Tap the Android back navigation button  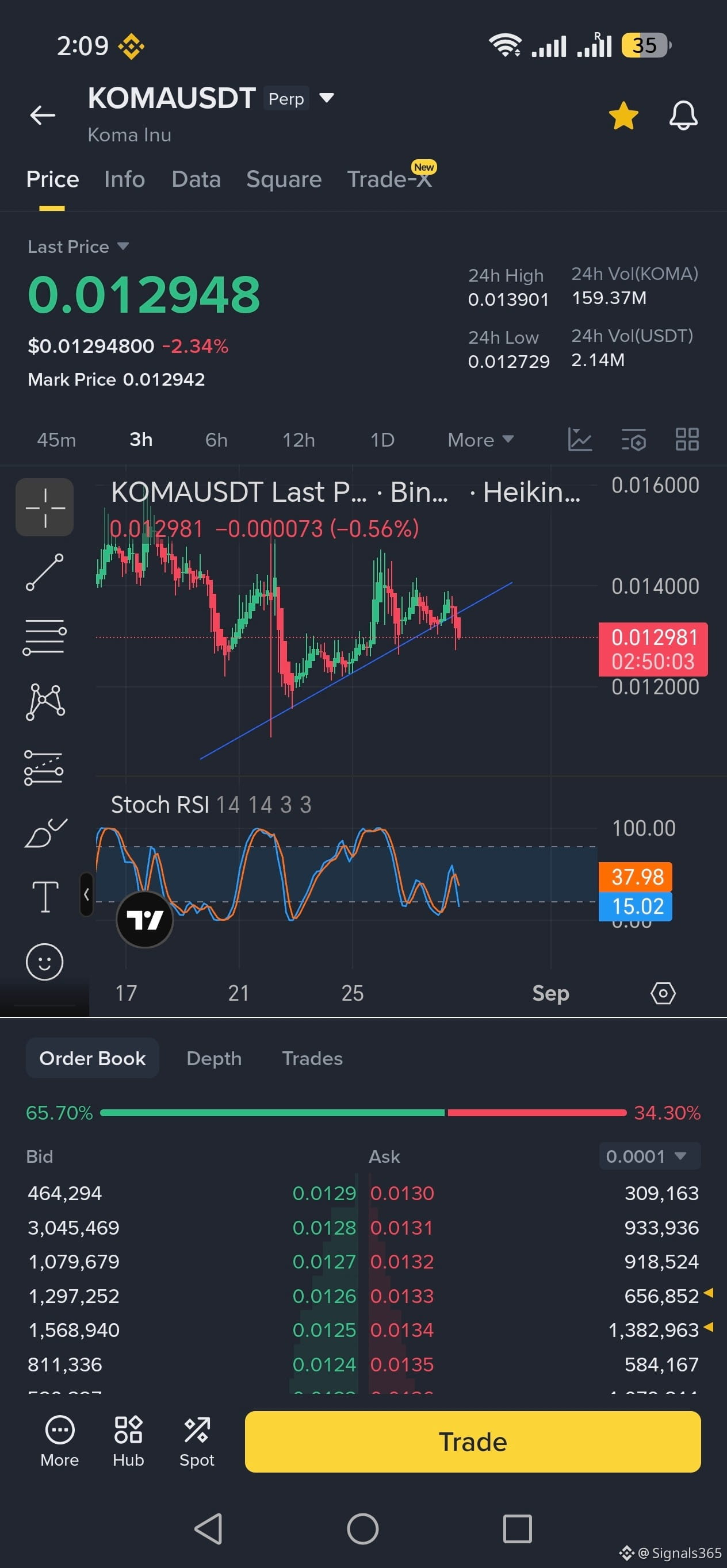tap(209, 1528)
